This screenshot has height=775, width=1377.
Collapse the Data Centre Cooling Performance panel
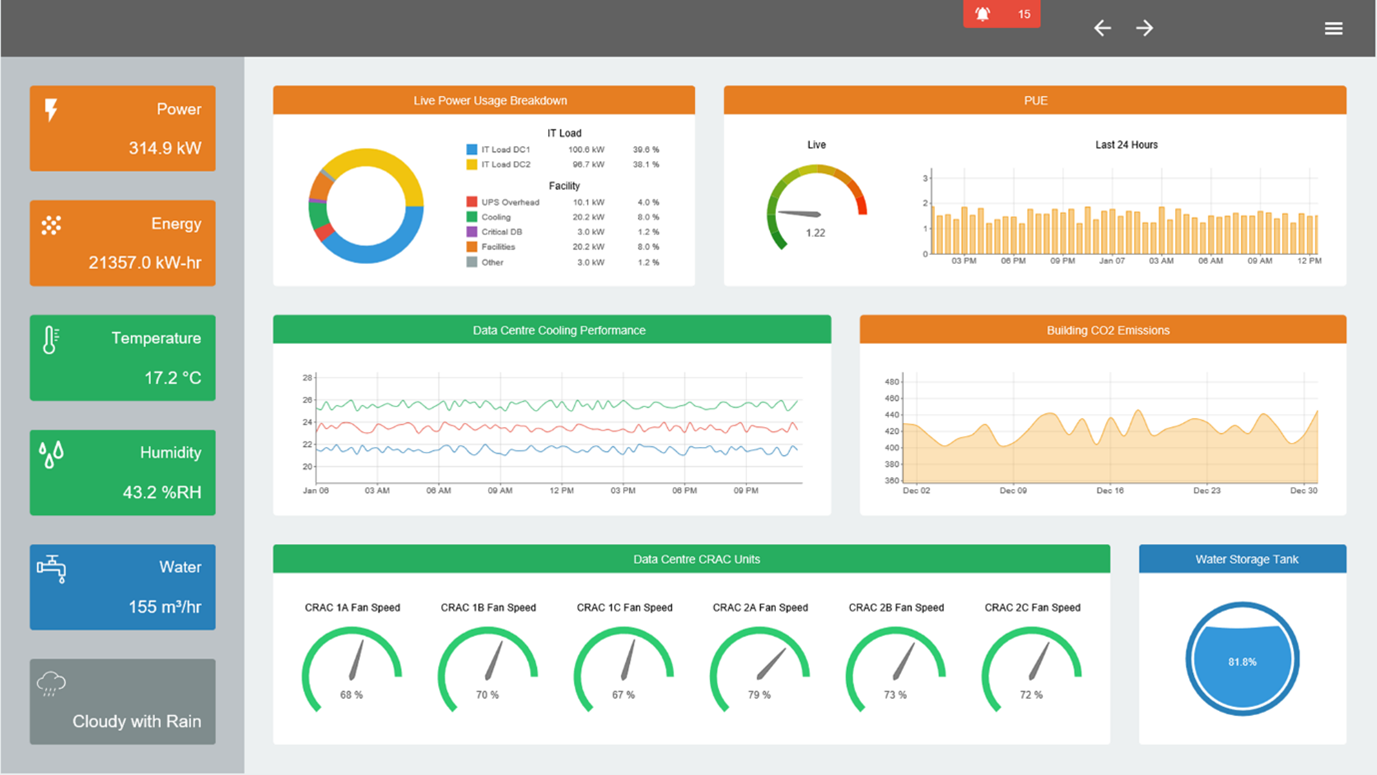tap(552, 328)
